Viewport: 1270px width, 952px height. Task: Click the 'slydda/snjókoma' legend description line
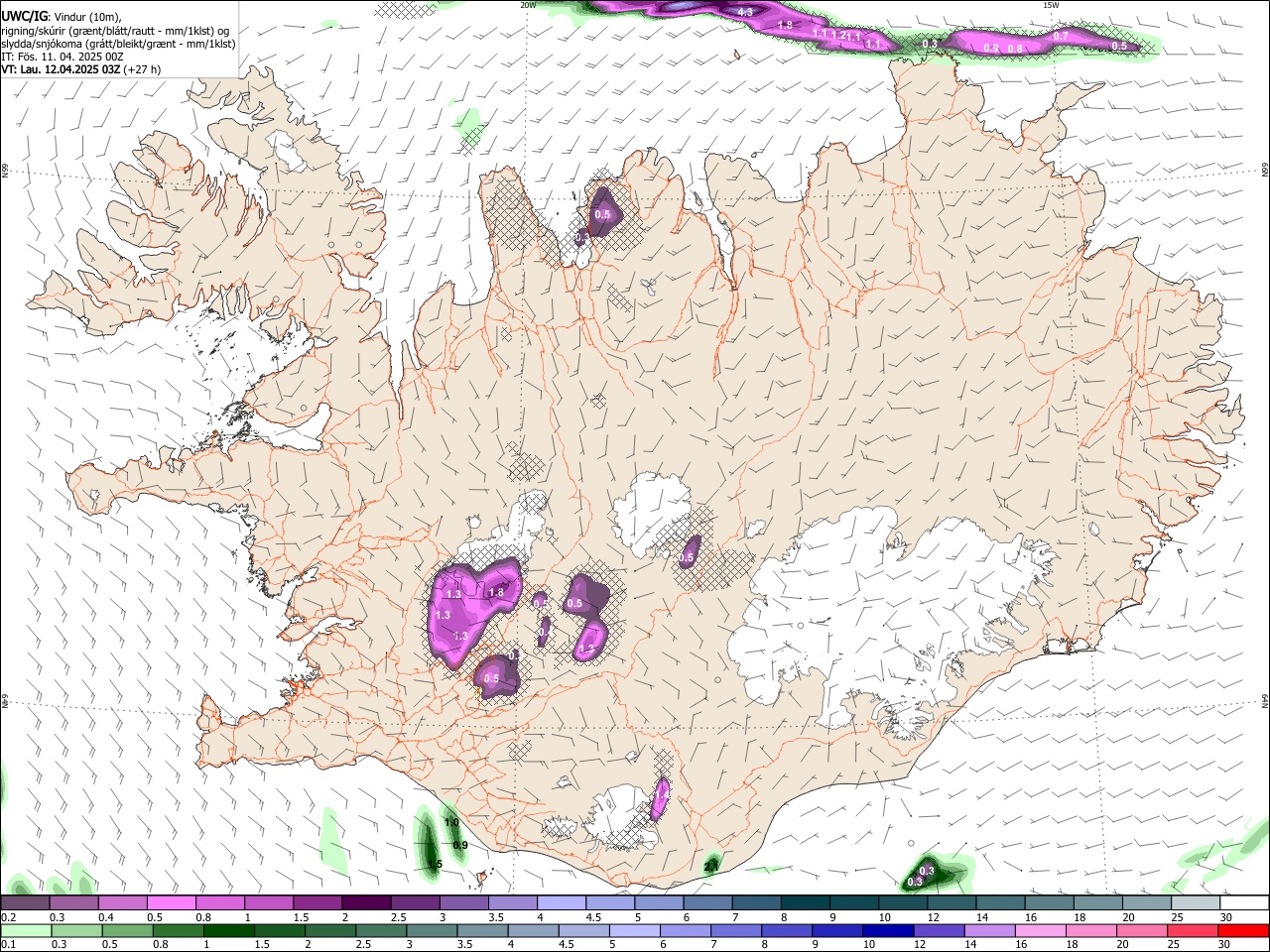click(118, 43)
